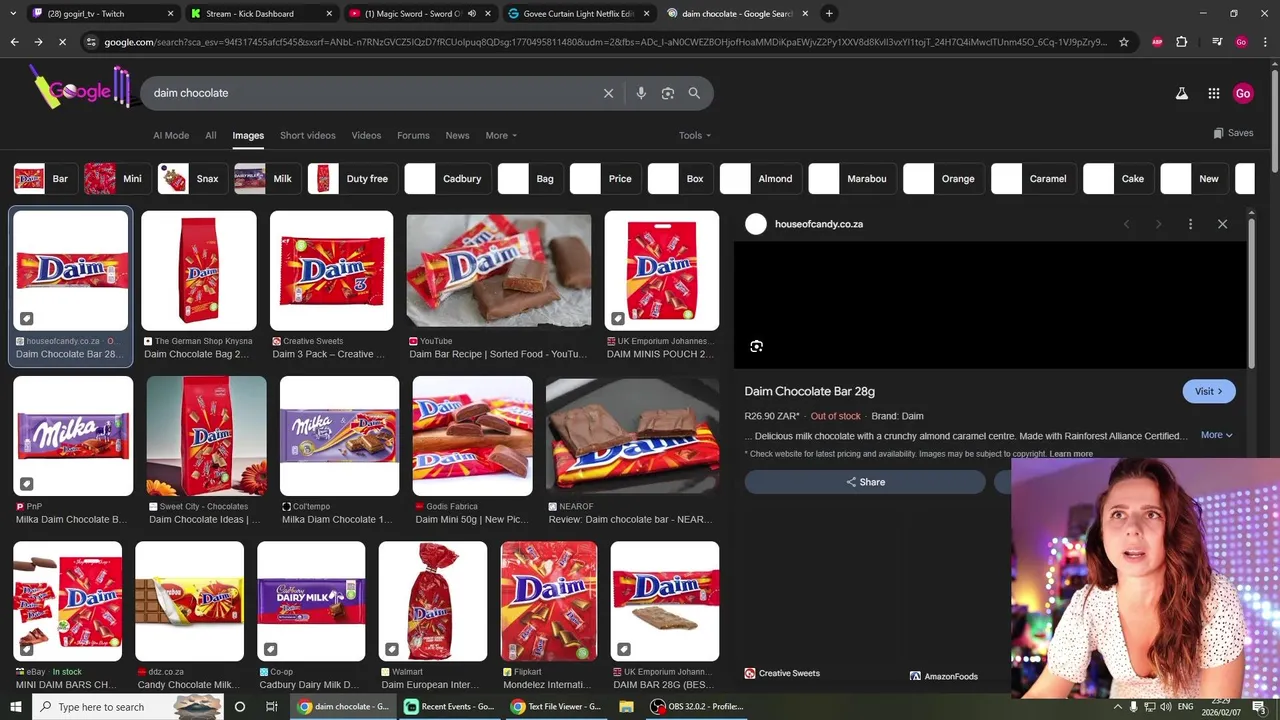Filter images by the Almond chip
This screenshot has height=720, width=1280.
(759, 179)
